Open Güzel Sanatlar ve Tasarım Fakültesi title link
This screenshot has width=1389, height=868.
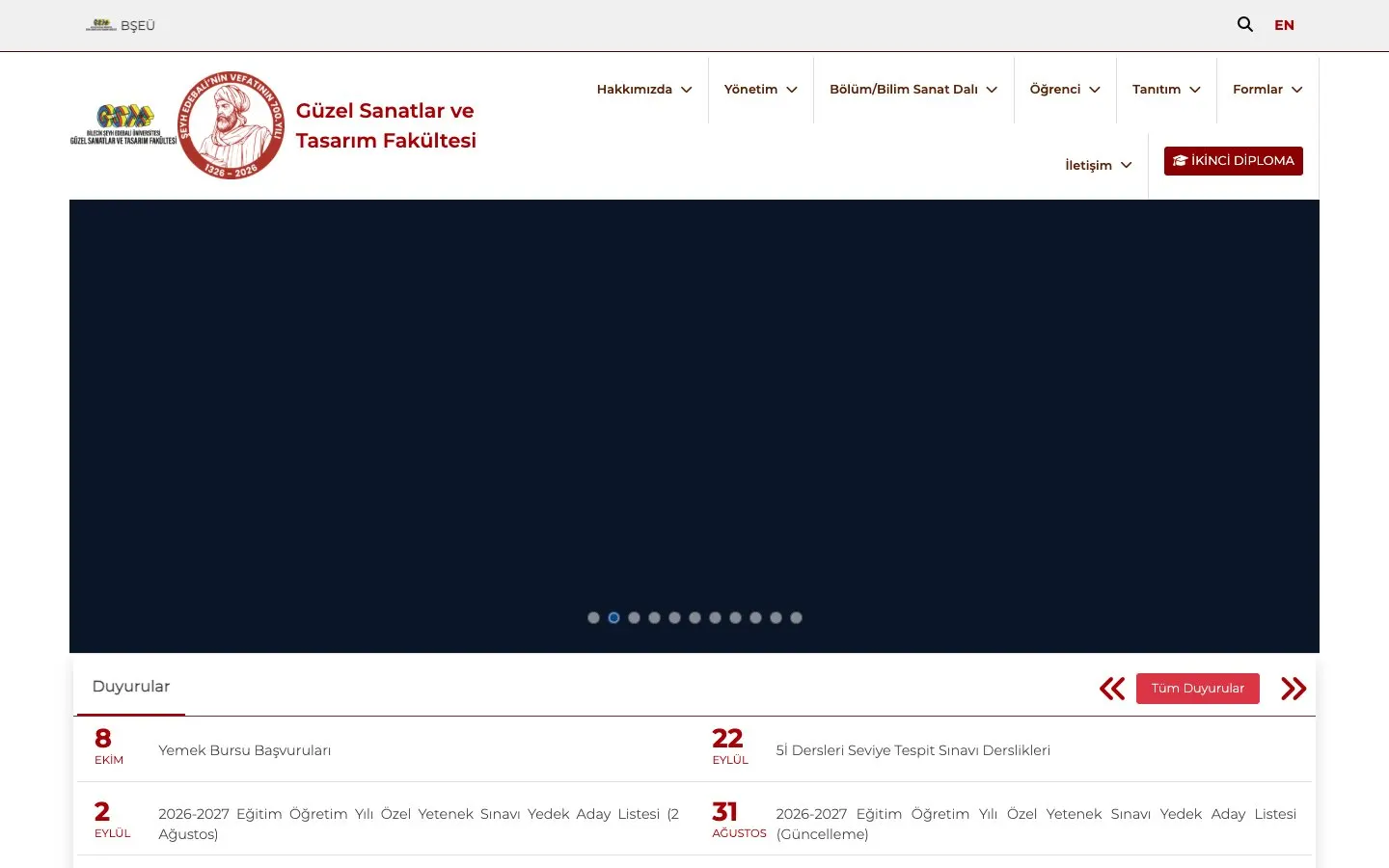tap(386, 125)
